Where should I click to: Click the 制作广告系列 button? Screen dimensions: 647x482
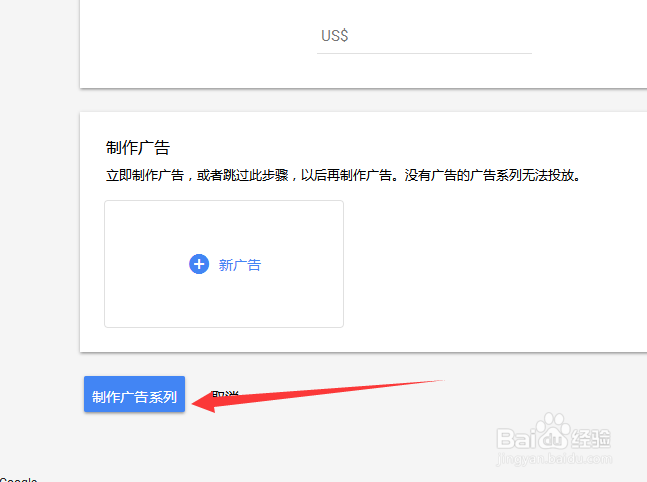[135, 394]
